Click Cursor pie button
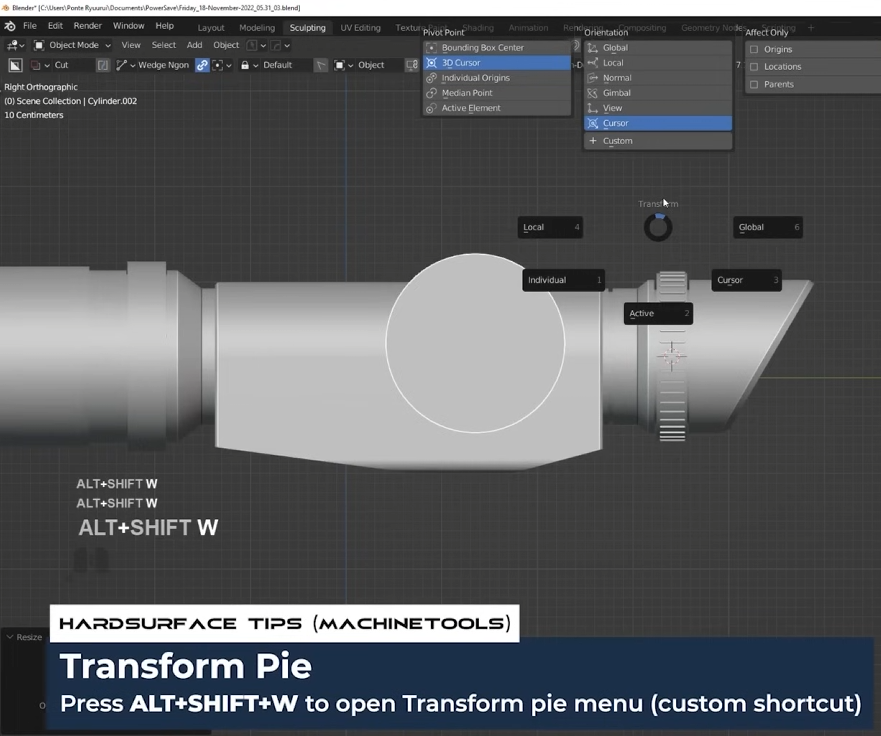The width and height of the screenshot is (881, 736). pos(747,280)
